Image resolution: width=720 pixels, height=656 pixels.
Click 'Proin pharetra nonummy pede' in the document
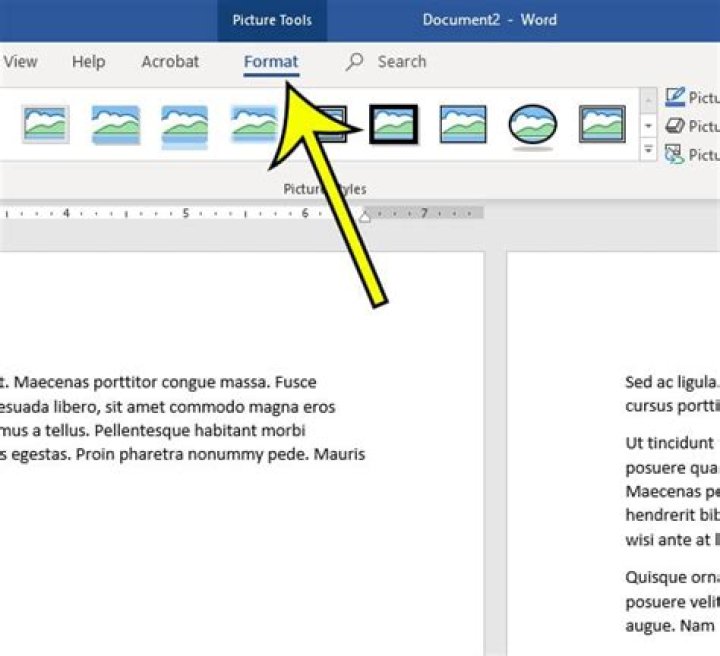191,454
